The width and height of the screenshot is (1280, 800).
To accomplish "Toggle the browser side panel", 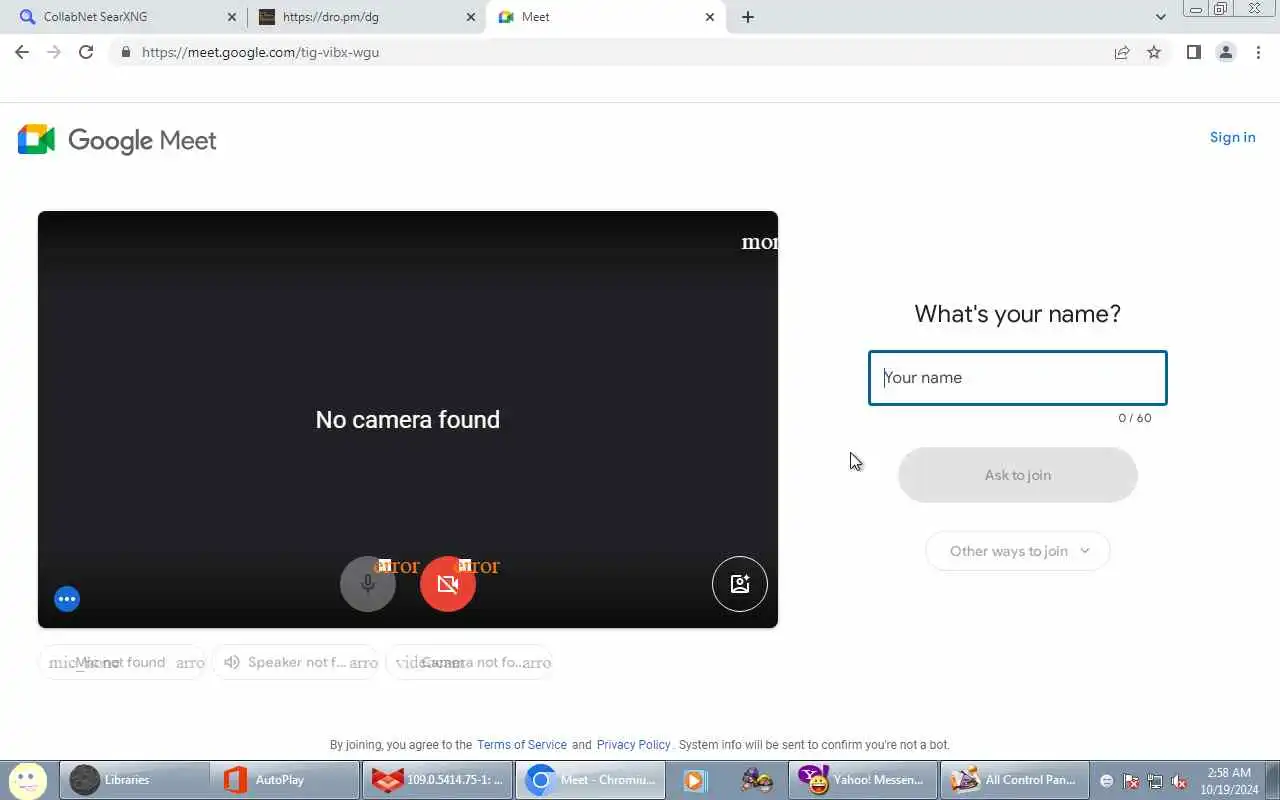I will tap(1193, 52).
